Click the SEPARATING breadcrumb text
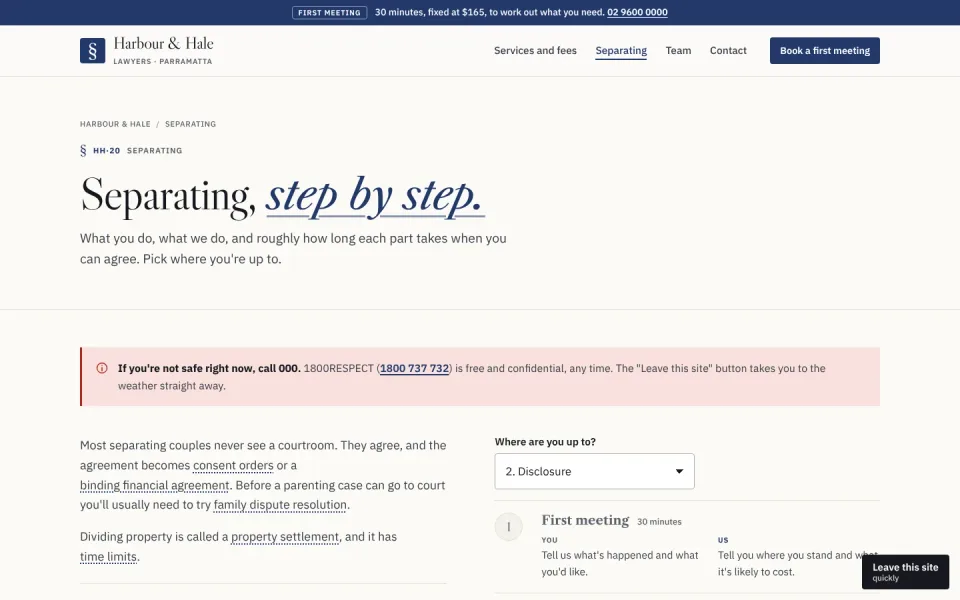The image size is (960, 600). 190,124
